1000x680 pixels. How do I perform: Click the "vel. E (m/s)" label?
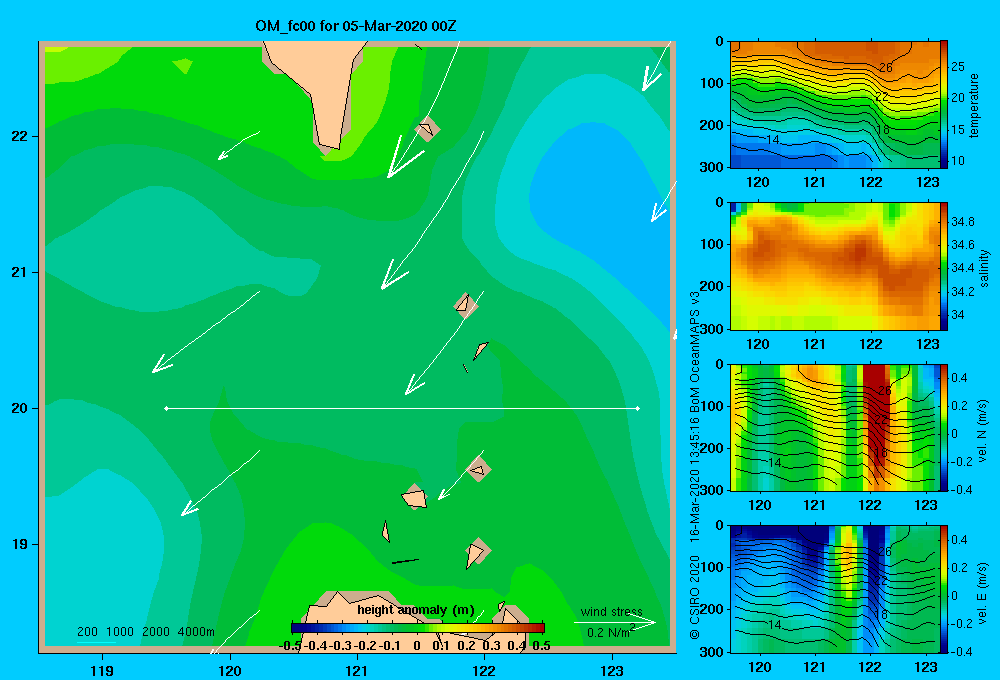(982, 592)
